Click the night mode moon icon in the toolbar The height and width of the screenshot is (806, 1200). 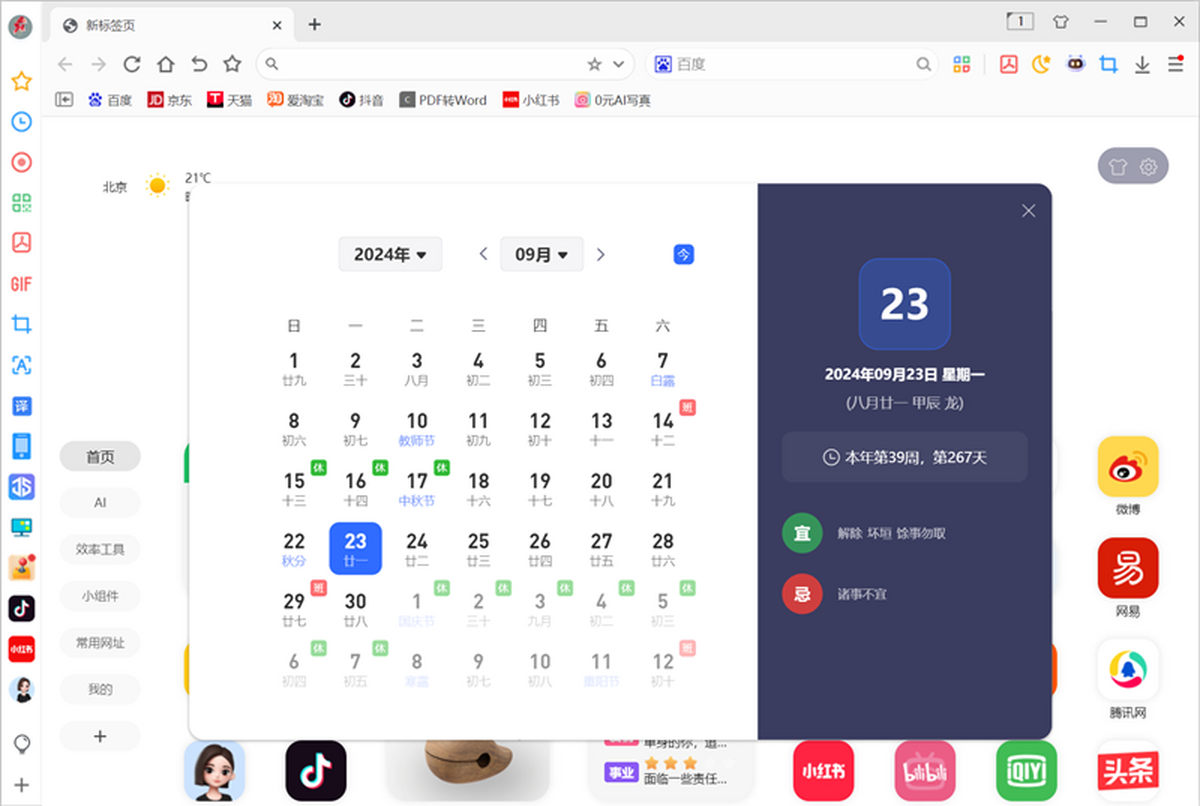[x=1041, y=65]
